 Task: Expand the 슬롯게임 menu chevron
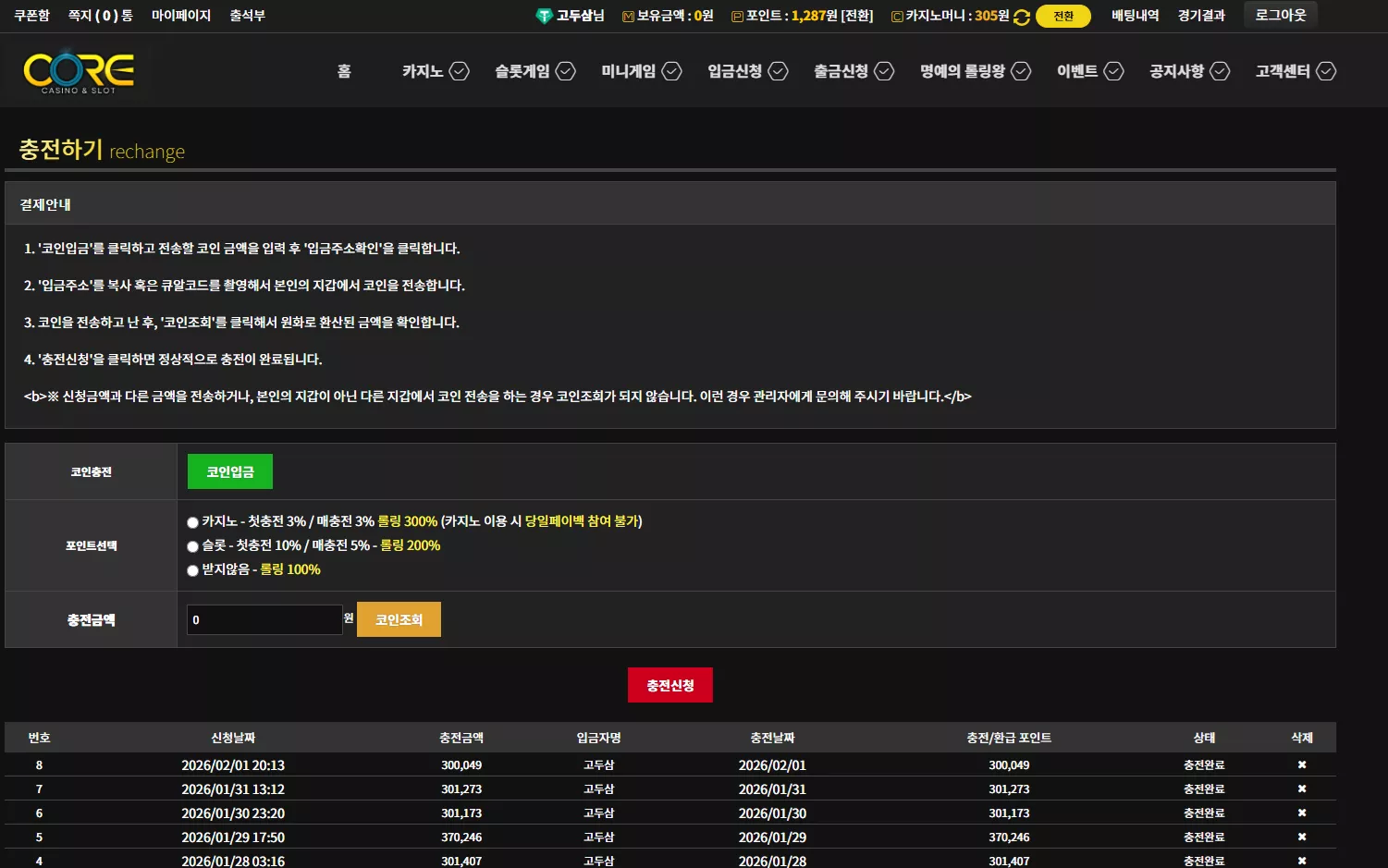click(566, 71)
